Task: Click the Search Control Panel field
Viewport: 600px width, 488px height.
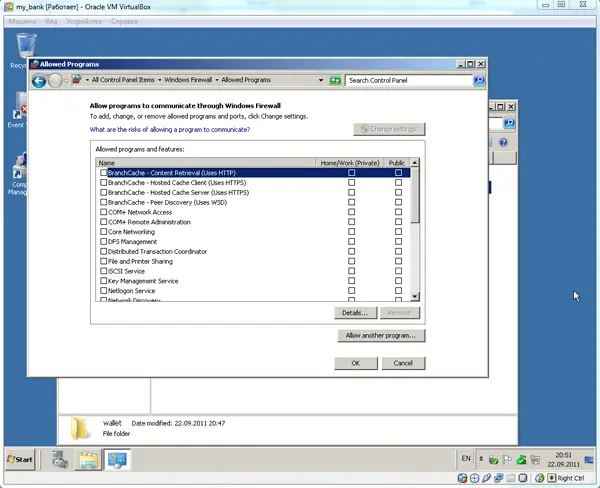Action: pyautogui.click(x=409, y=80)
